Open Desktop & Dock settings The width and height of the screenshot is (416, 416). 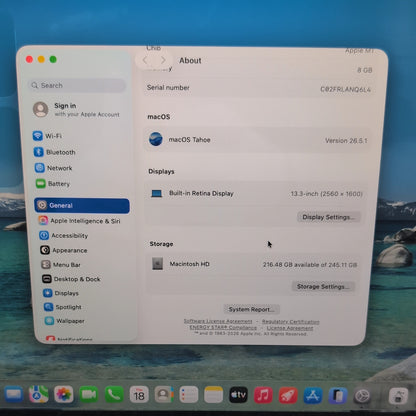[71, 279]
